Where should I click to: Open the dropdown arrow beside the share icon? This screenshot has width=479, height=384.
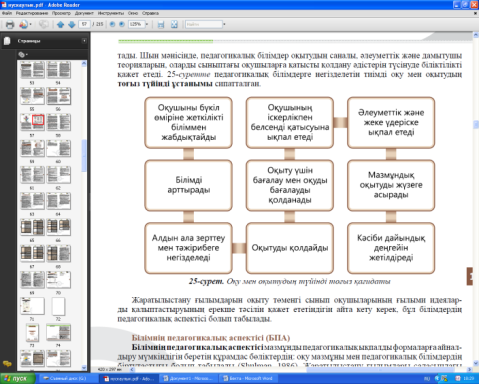[30, 24]
